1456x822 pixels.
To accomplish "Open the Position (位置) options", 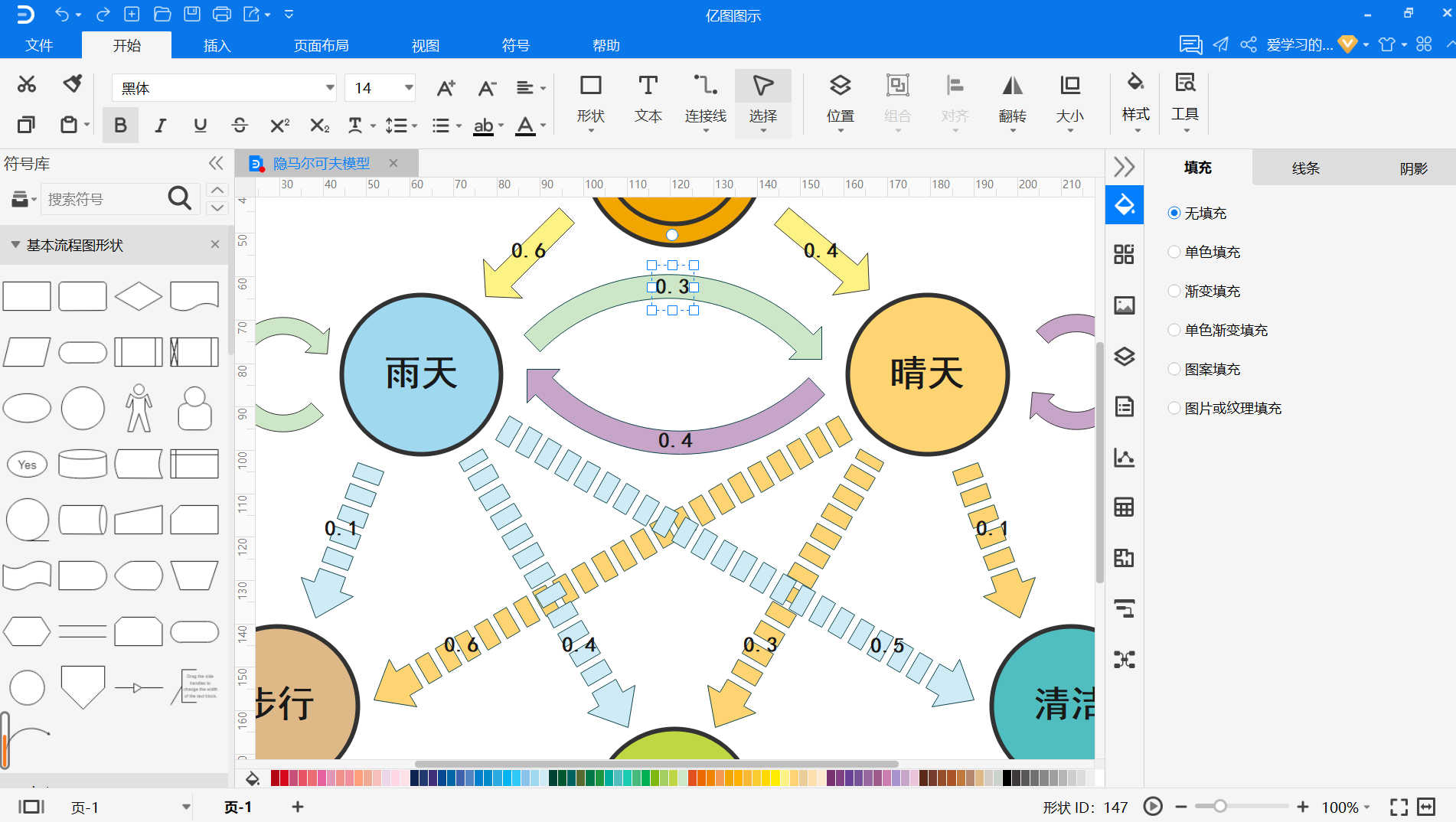I will point(841,103).
